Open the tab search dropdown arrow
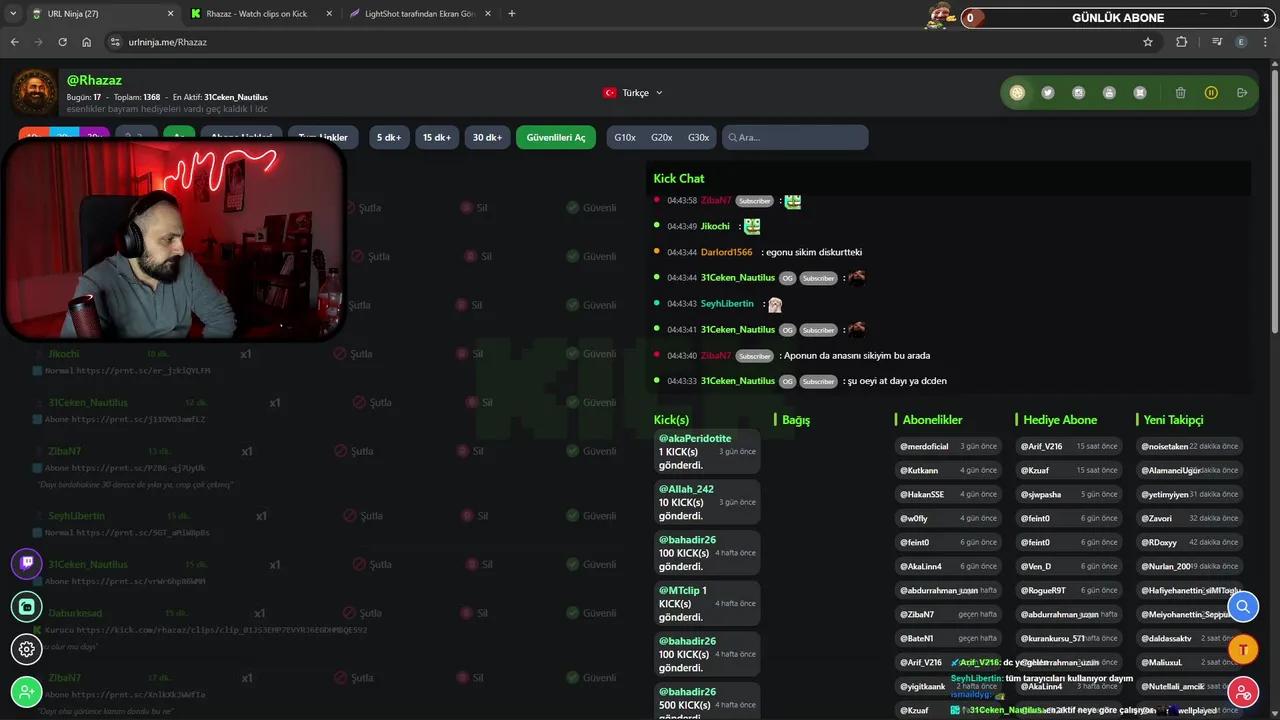The height and width of the screenshot is (720, 1280). click(13, 14)
